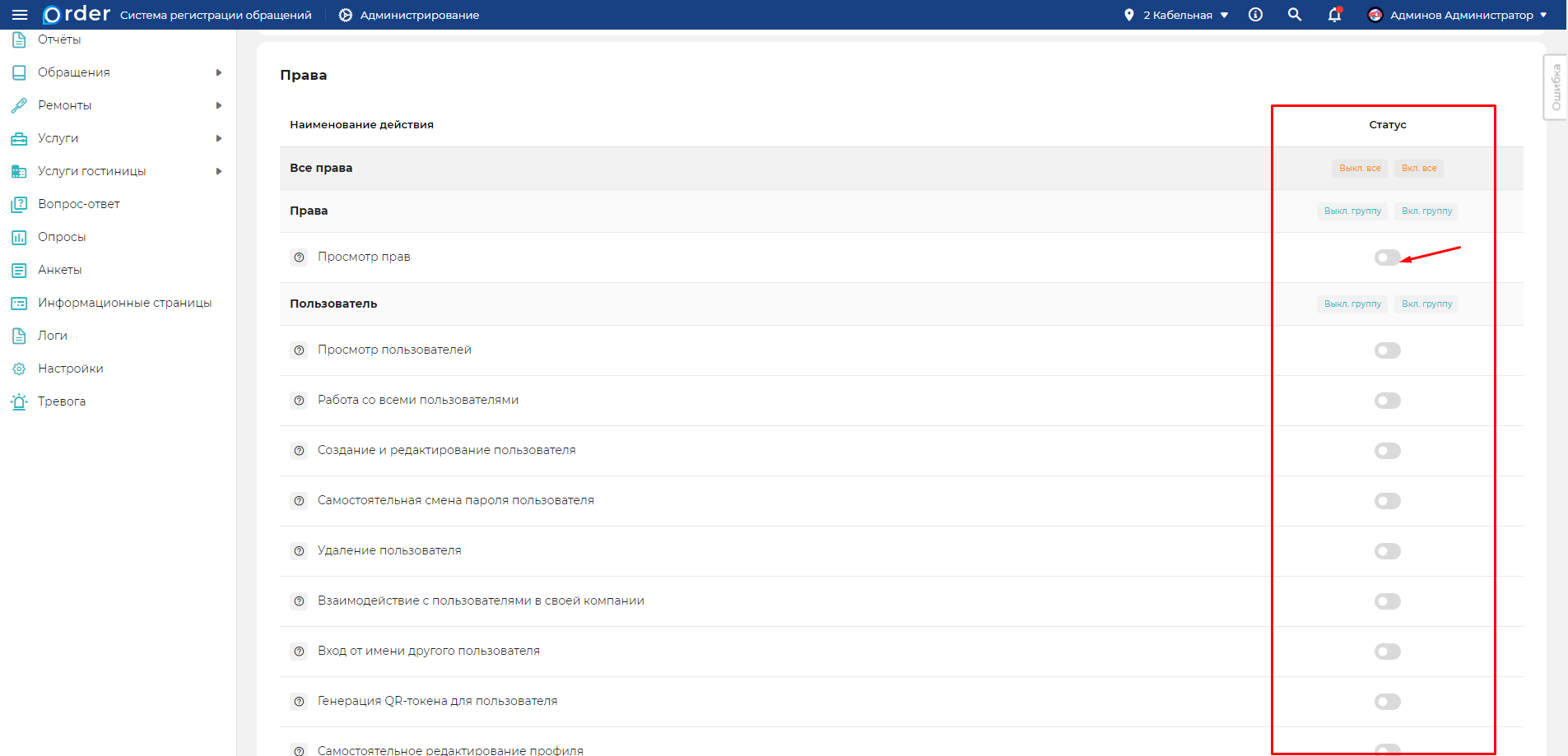This screenshot has height=756, width=1568.
Task: Toggle the Удаление пользователя switch
Action: tap(1387, 551)
